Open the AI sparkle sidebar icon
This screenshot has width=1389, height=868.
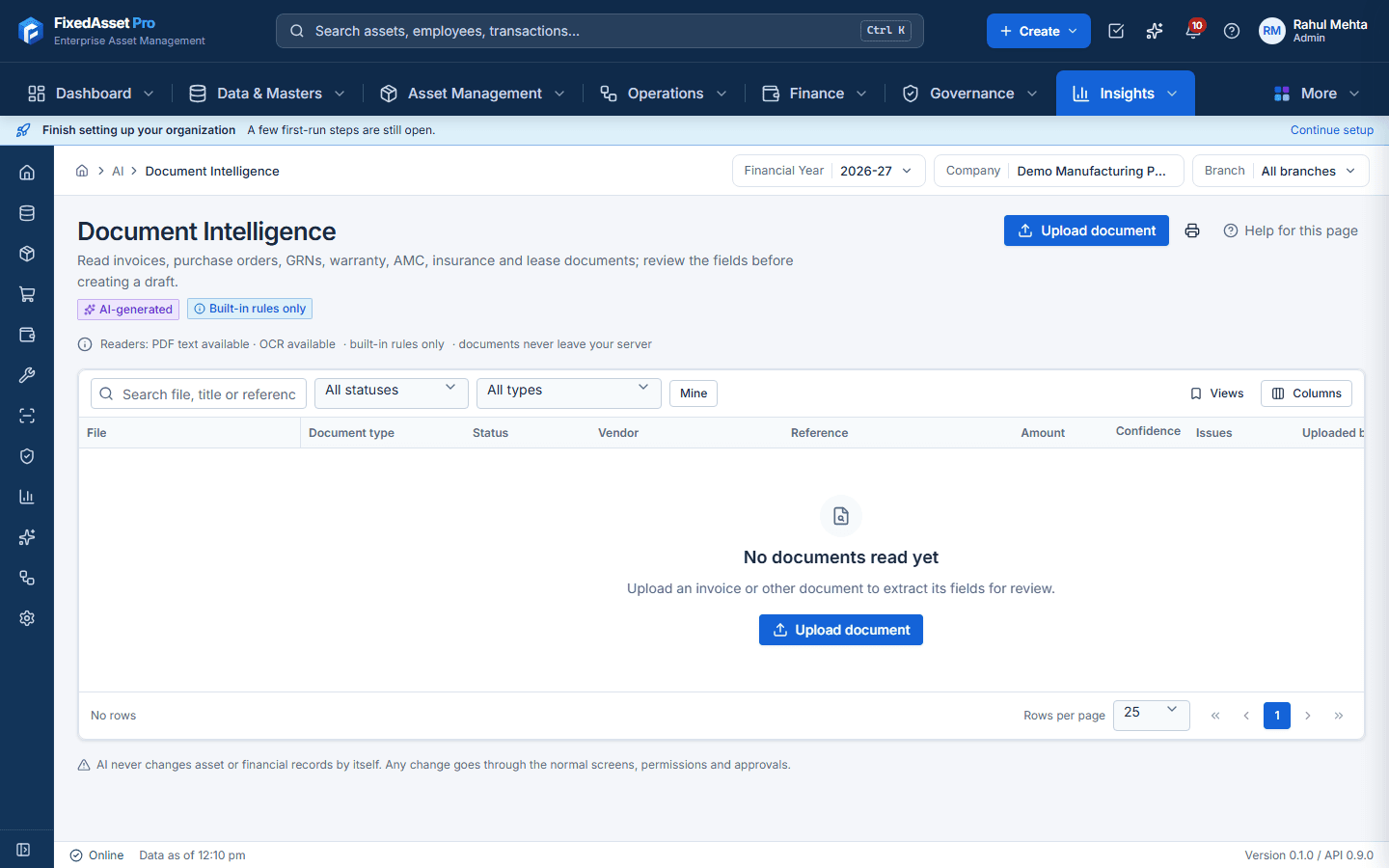(27, 537)
